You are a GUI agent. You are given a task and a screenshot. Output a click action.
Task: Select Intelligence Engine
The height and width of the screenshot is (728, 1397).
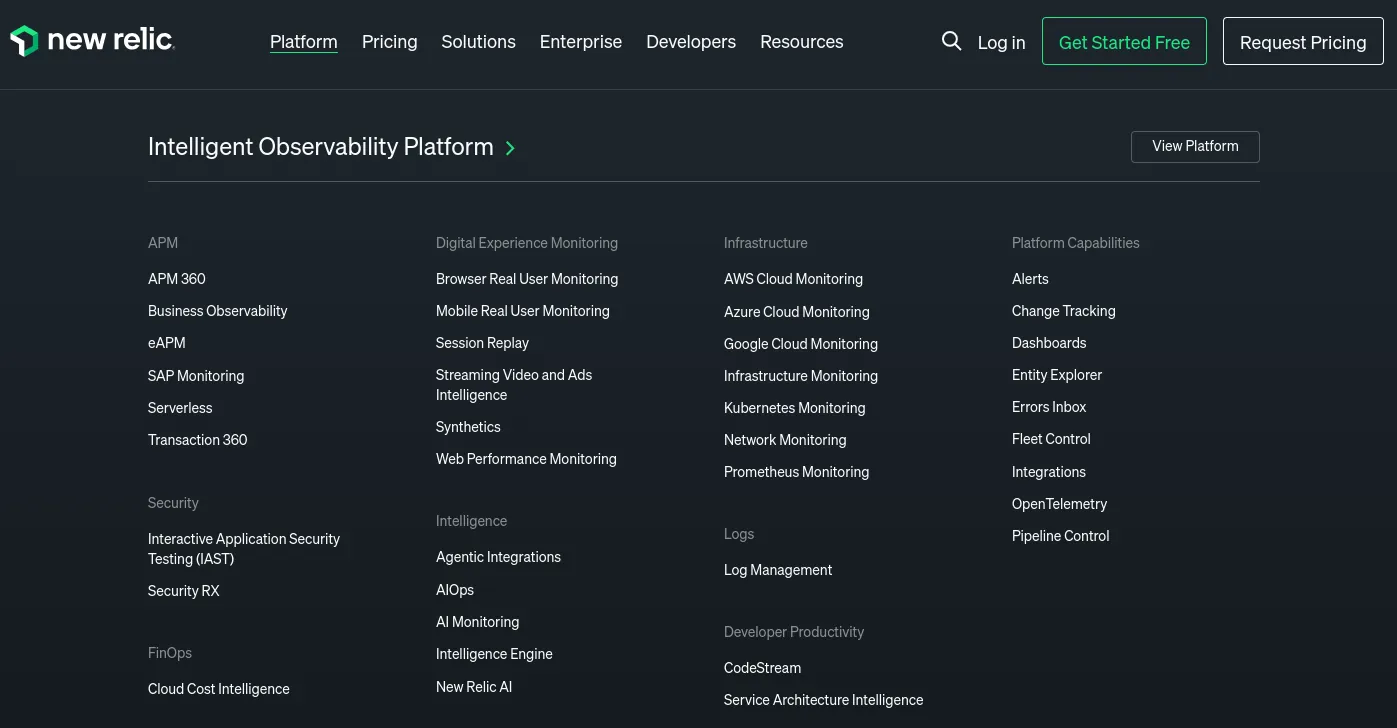coord(494,654)
